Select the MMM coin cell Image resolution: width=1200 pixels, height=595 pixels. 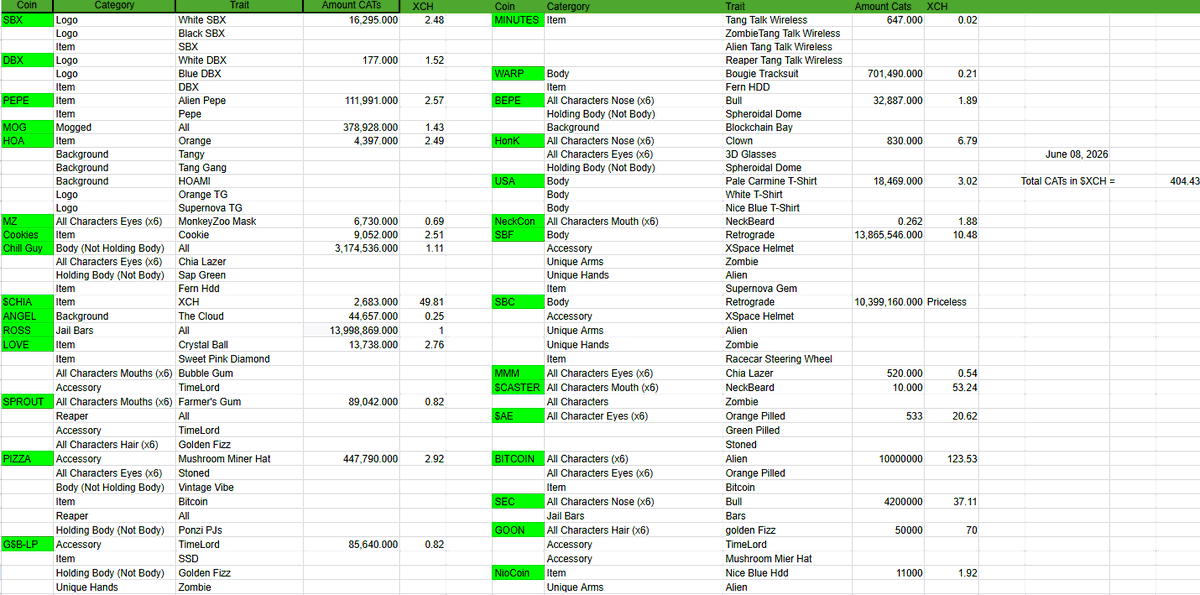click(x=517, y=373)
